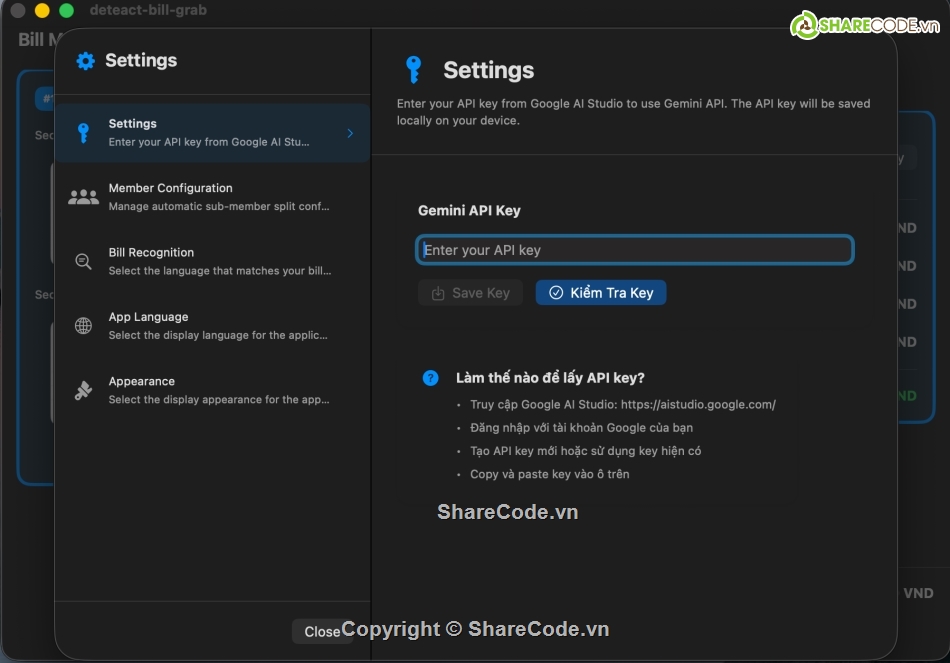
Task: Click the checkmark icon in Kiểm Tra Key
Action: point(556,293)
